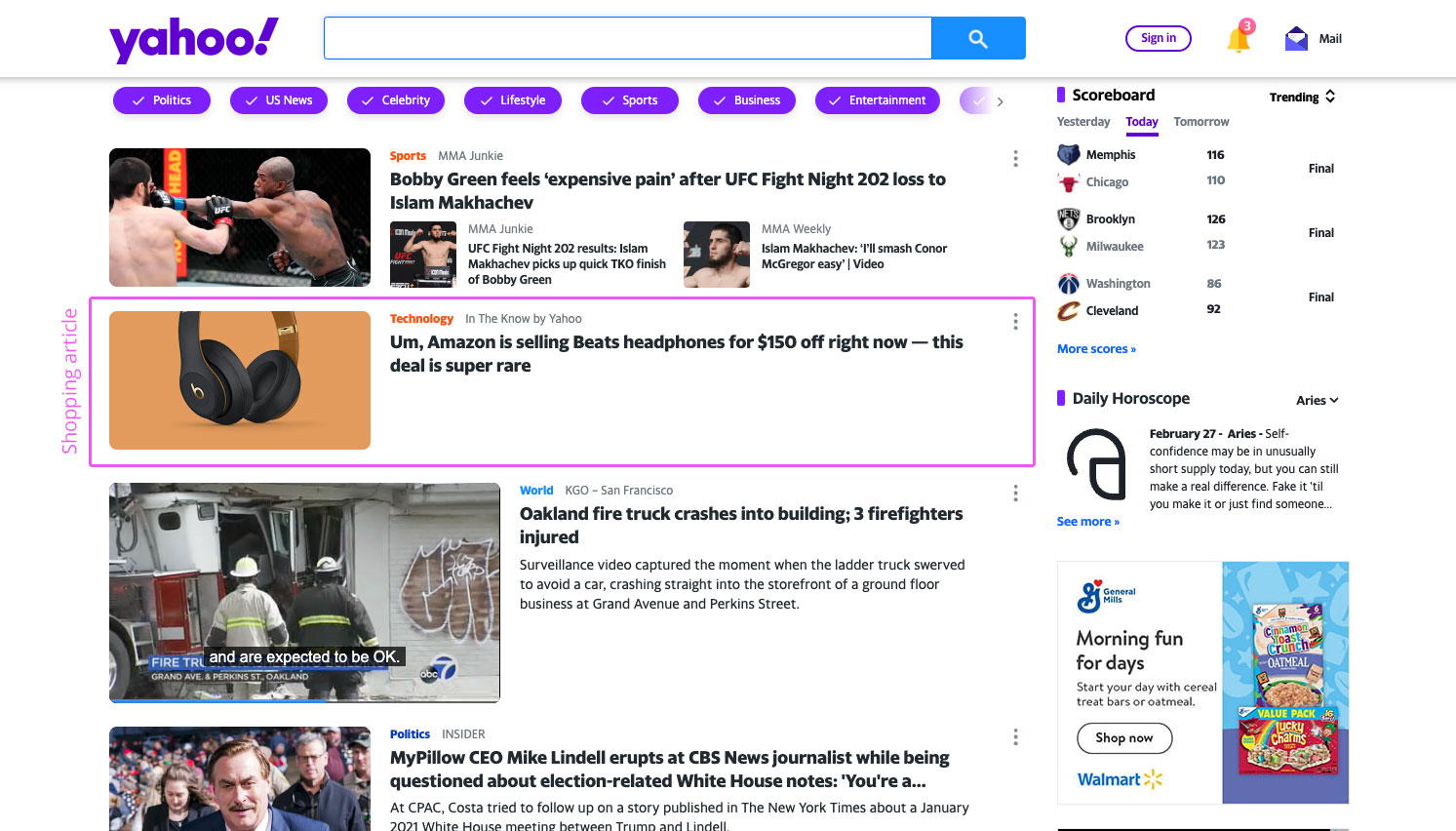This screenshot has height=831, width=1456.
Task: Open options menu for Beats headphones article
Action: [x=1015, y=321]
